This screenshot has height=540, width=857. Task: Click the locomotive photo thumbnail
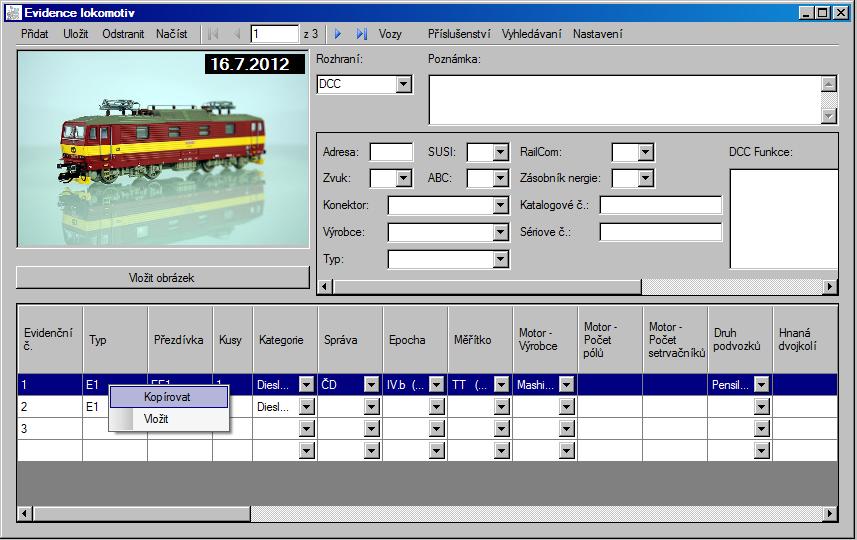(163, 148)
